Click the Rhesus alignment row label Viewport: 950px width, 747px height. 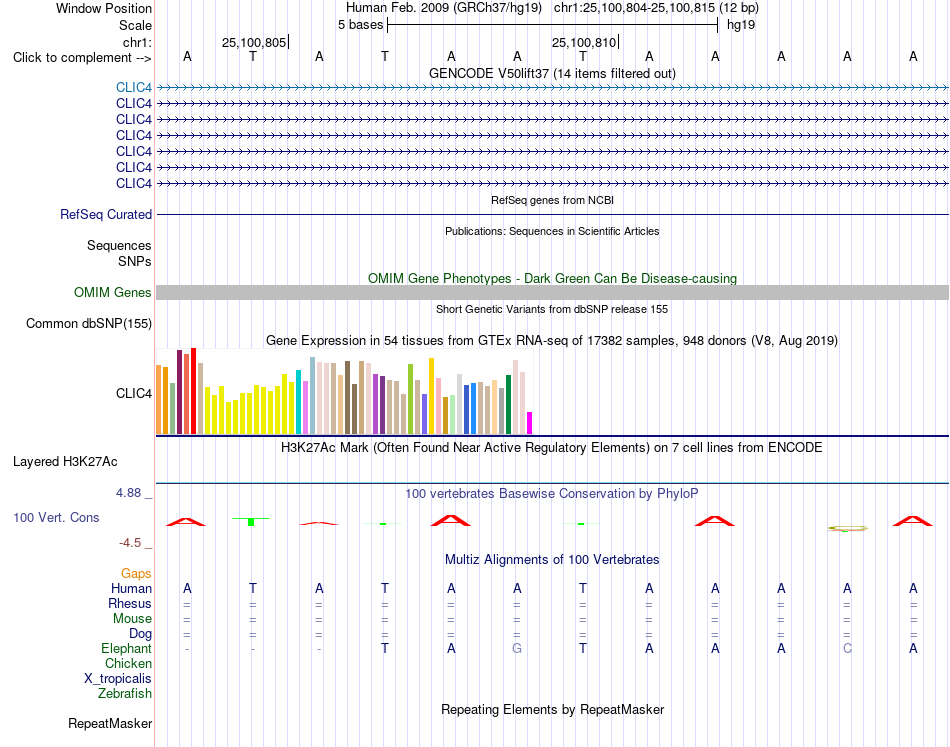[x=130, y=603]
